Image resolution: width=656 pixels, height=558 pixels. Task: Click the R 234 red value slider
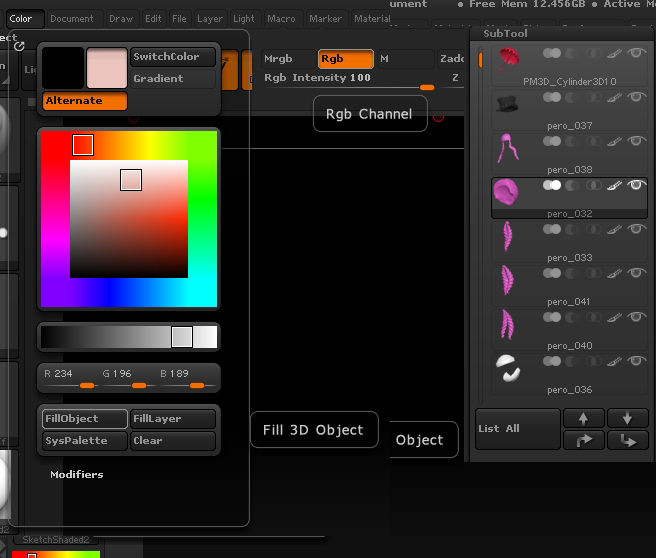71,379
